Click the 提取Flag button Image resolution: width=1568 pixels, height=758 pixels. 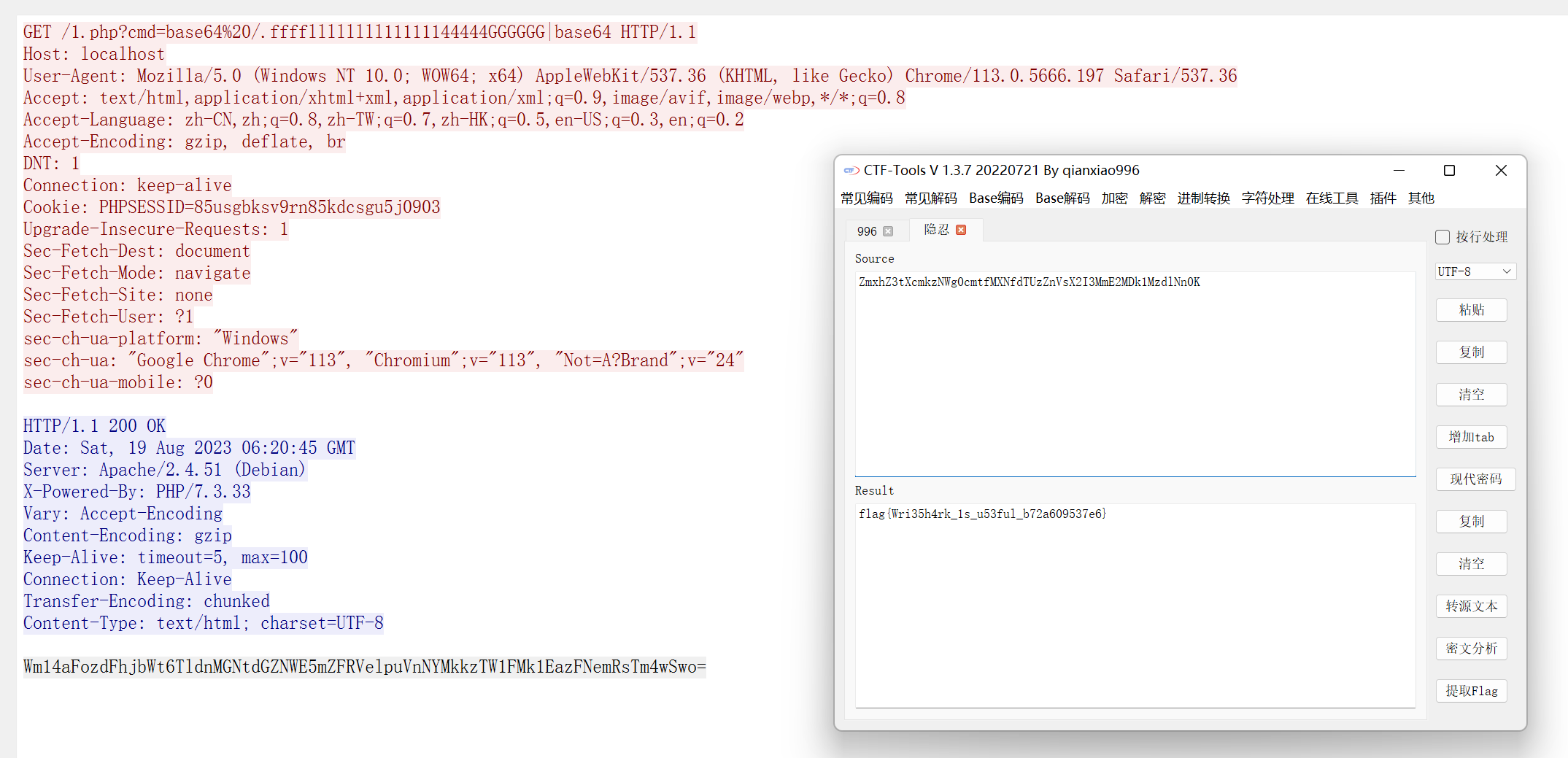click(x=1472, y=691)
